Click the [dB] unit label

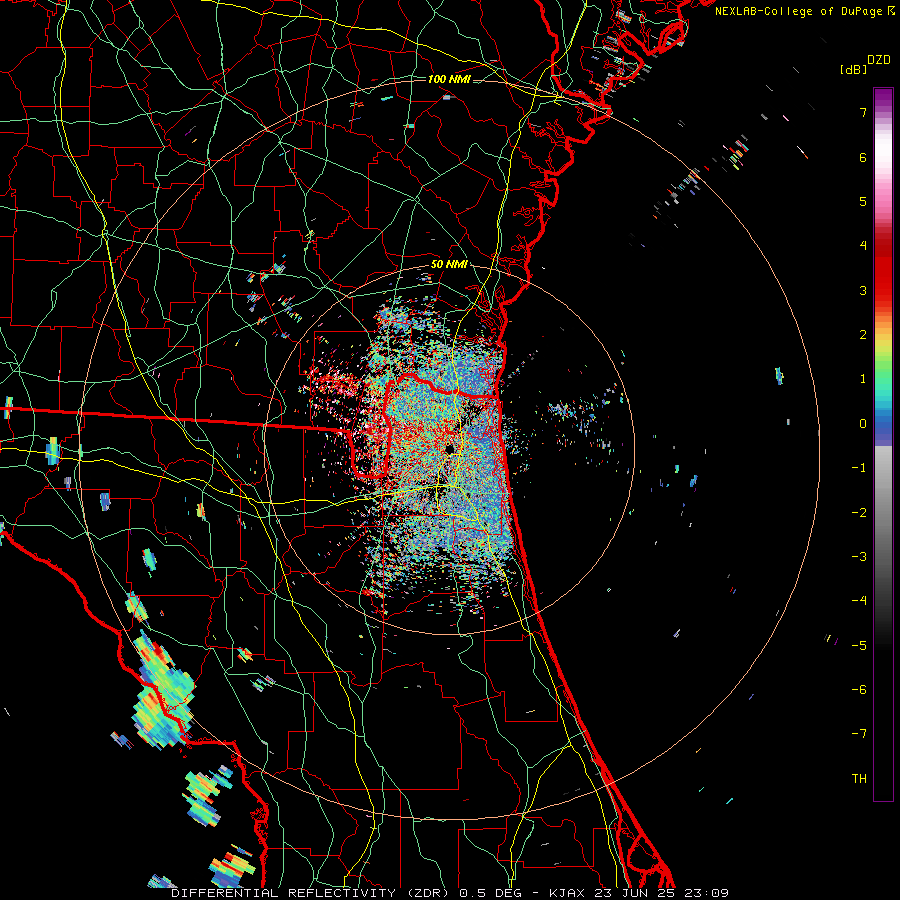(853, 69)
